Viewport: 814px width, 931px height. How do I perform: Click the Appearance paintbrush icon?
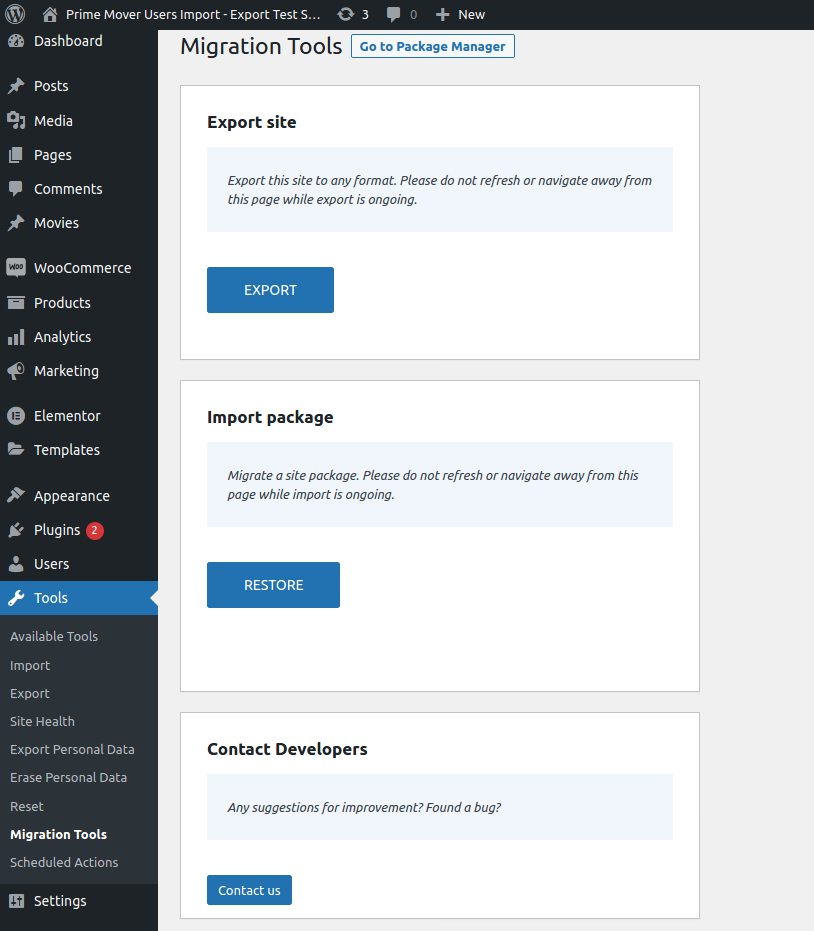click(x=16, y=495)
